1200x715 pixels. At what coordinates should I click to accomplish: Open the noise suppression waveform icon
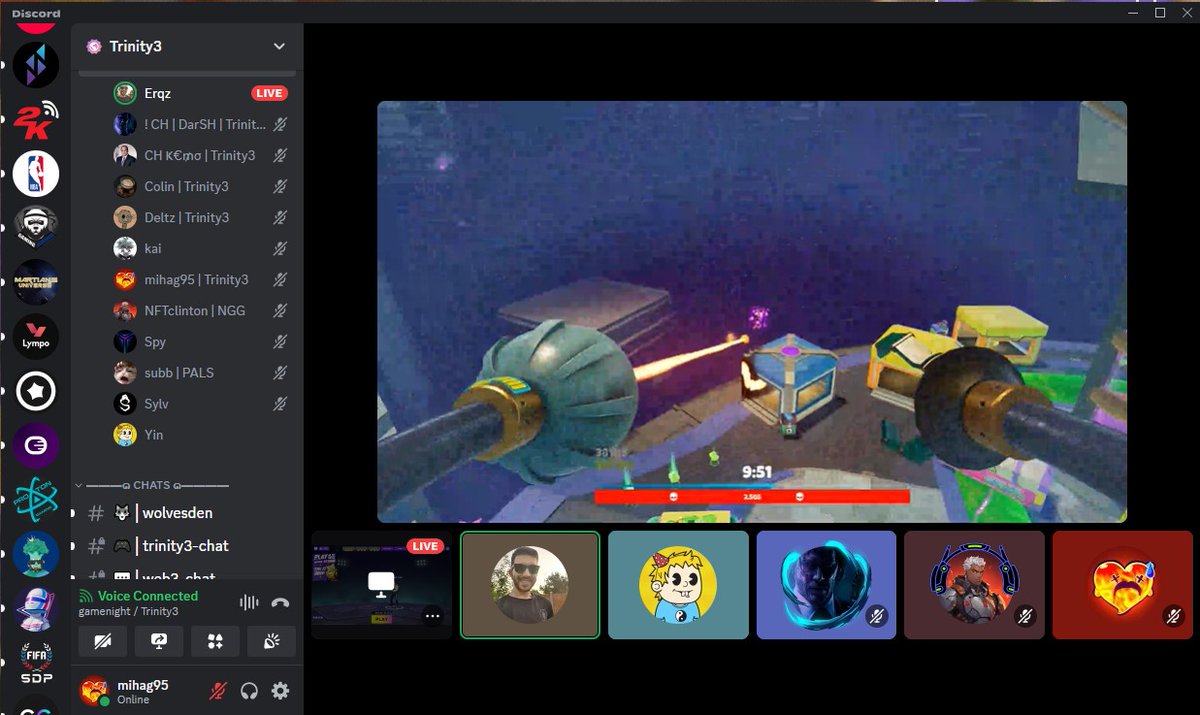pos(249,603)
